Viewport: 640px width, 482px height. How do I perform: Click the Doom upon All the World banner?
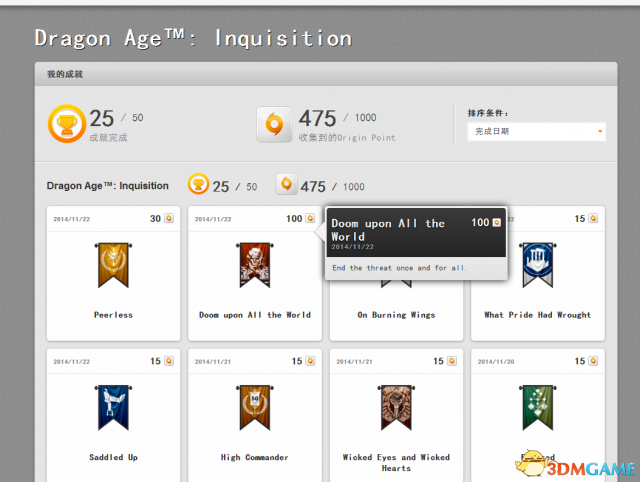(x=255, y=265)
